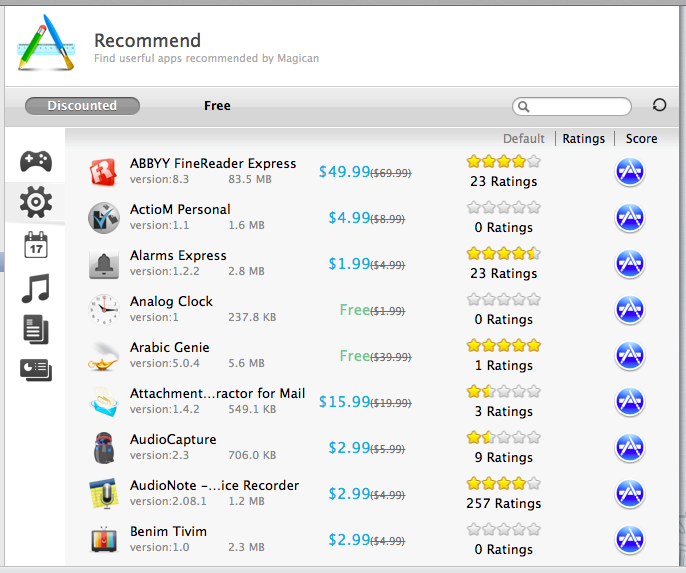
Task: Click the AudioCapture app icon
Action: (x=104, y=448)
